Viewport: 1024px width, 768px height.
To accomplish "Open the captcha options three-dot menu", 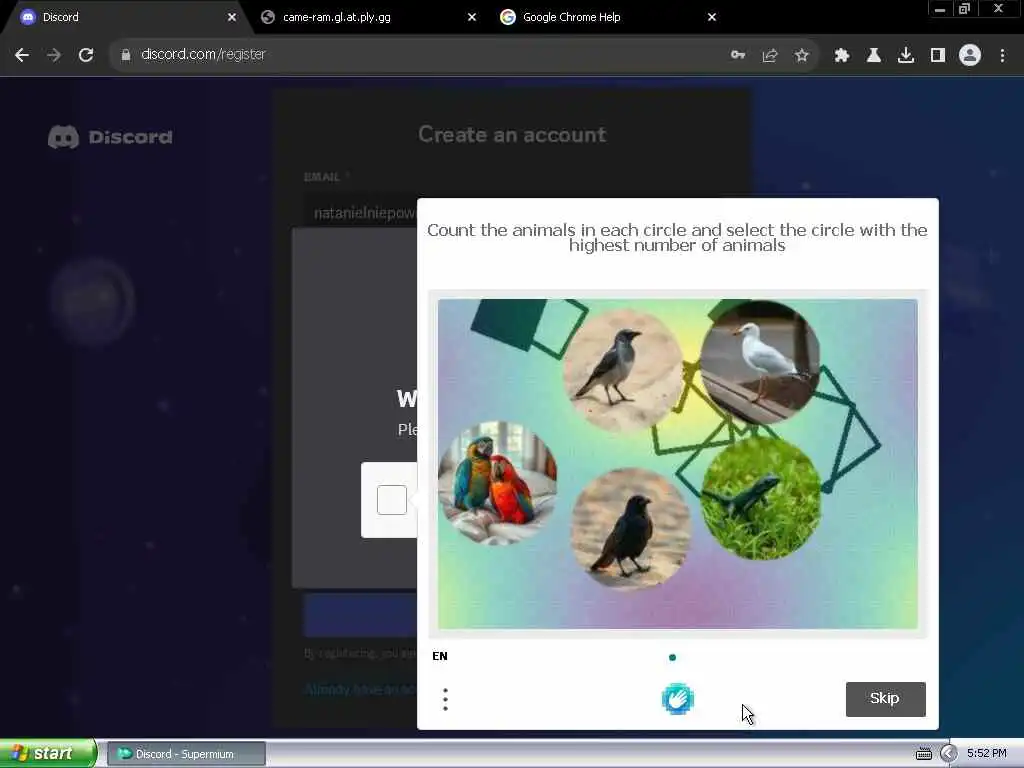I will point(445,699).
